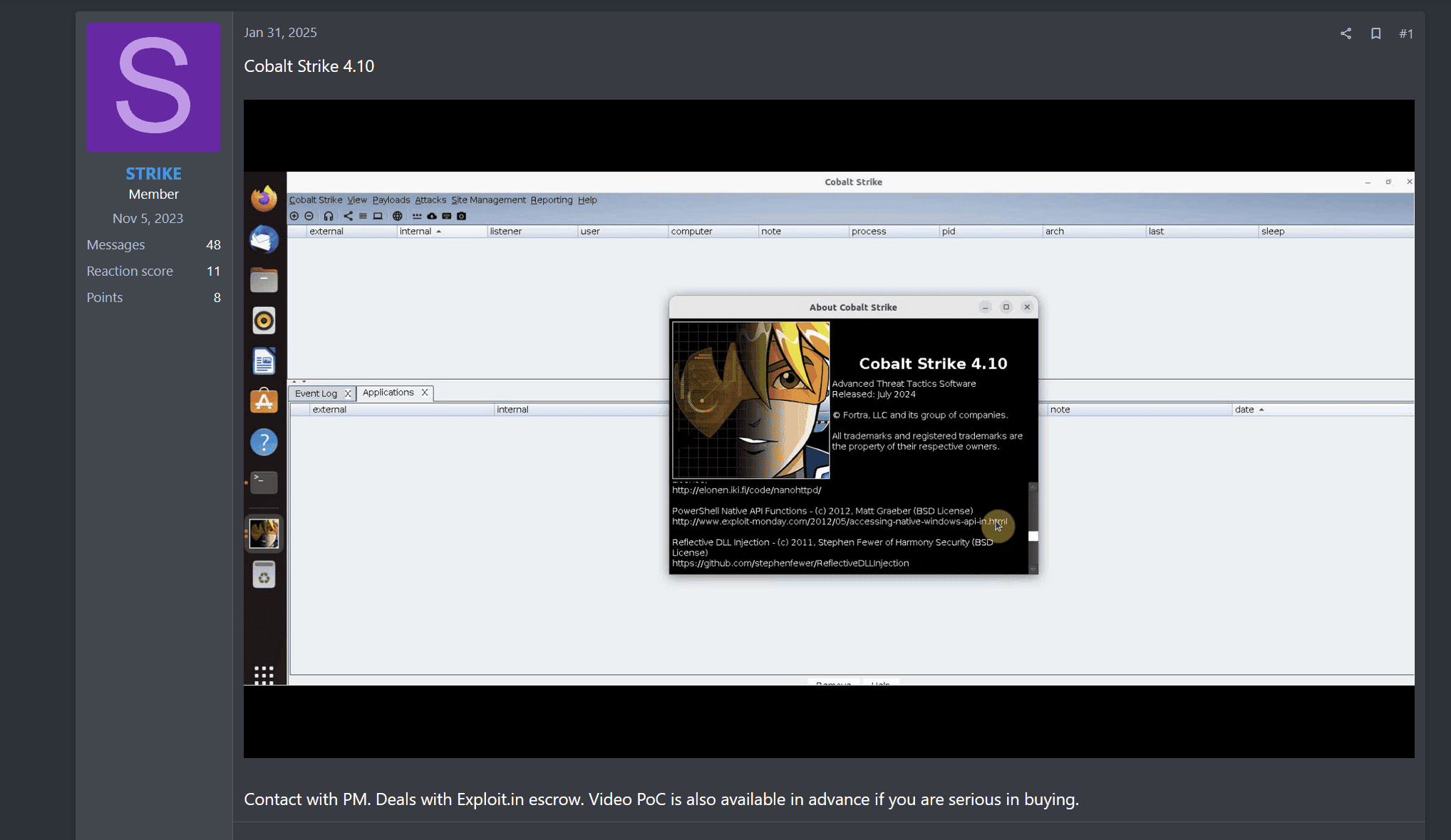
Task: Click the laptop targets view icon
Action: pos(378,216)
